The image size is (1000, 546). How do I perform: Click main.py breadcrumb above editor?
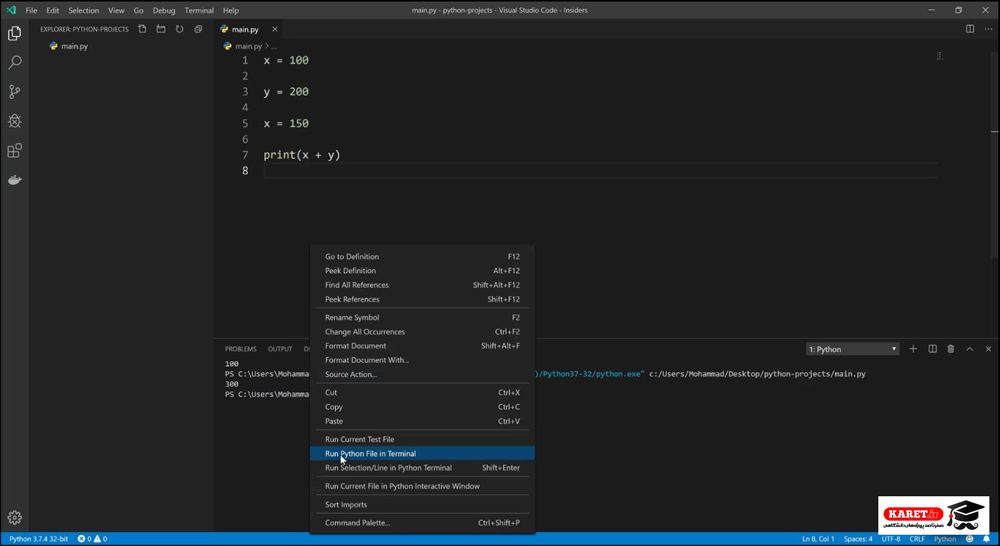click(x=248, y=46)
